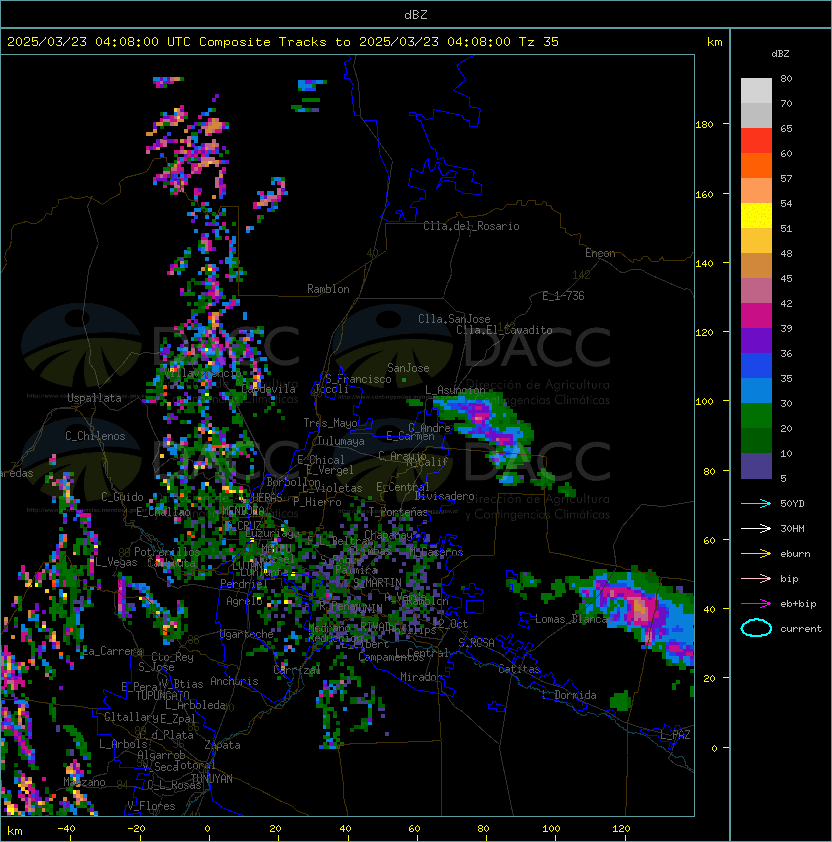Click the 'eburn' legend label
Viewport: 832px width, 842px height.
coord(795,554)
